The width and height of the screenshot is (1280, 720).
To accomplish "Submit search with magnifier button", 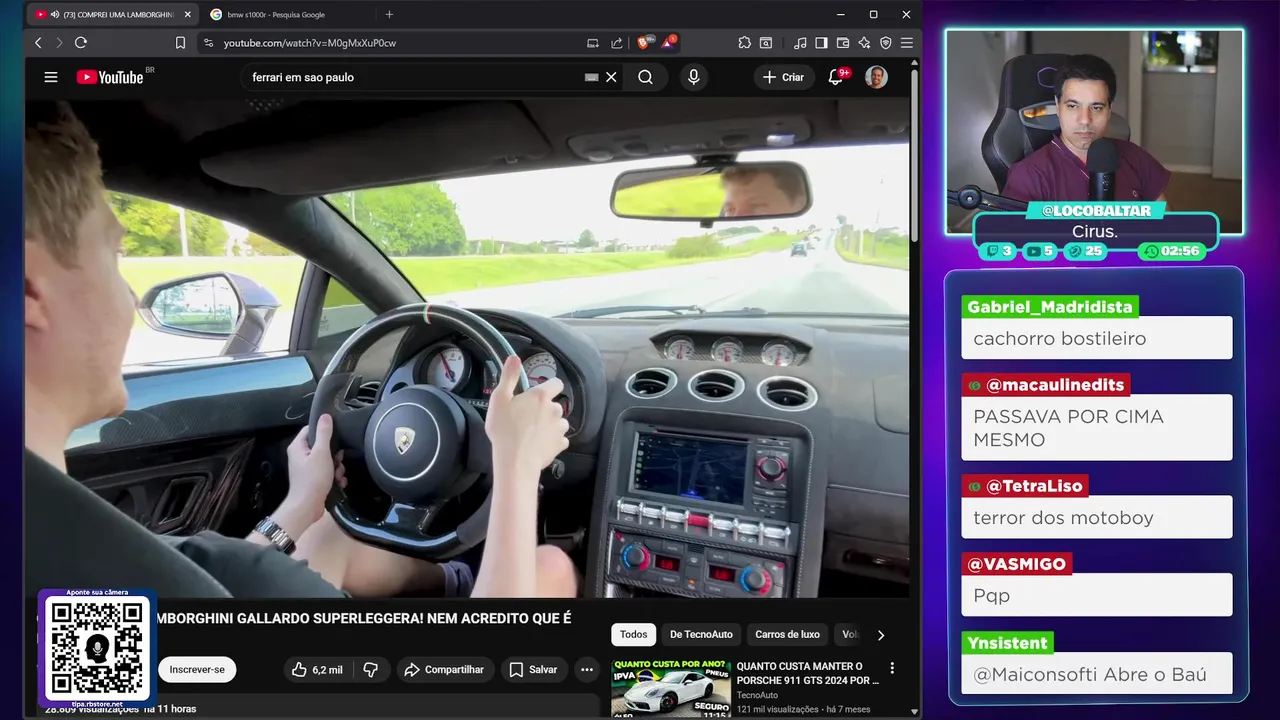I will coord(646,77).
